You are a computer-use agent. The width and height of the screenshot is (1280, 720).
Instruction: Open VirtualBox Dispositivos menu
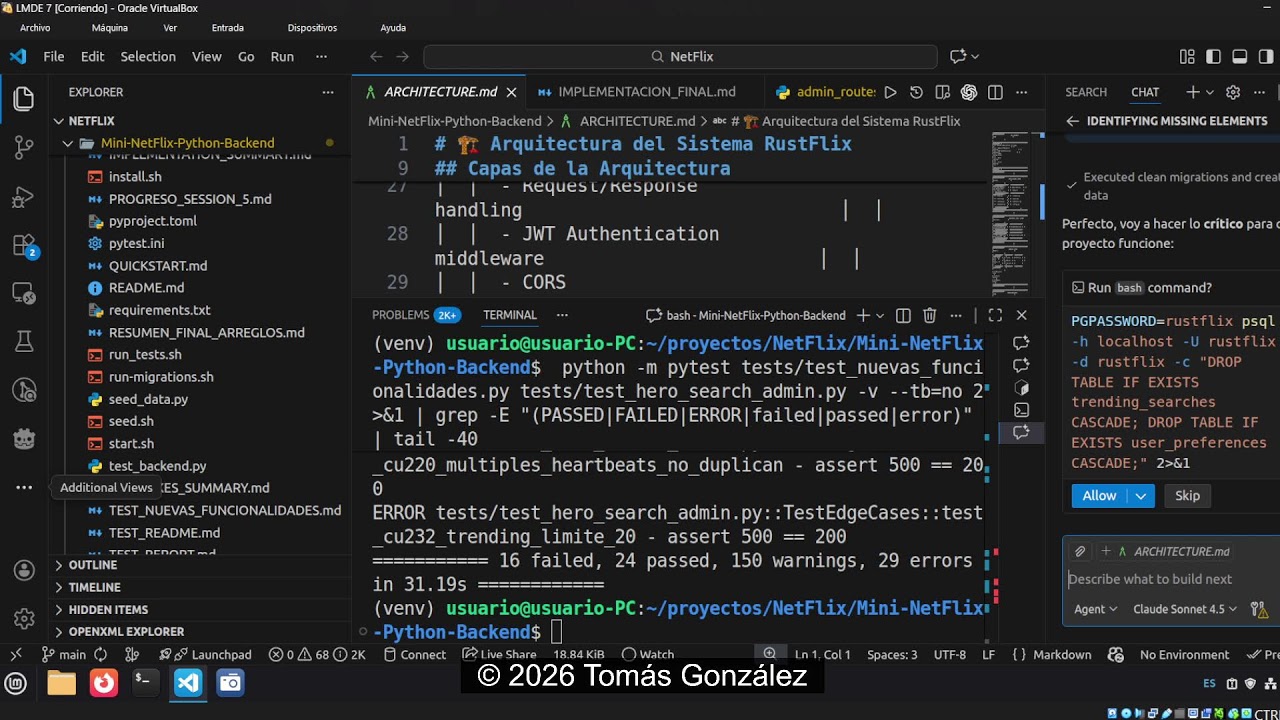click(x=312, y=28)
